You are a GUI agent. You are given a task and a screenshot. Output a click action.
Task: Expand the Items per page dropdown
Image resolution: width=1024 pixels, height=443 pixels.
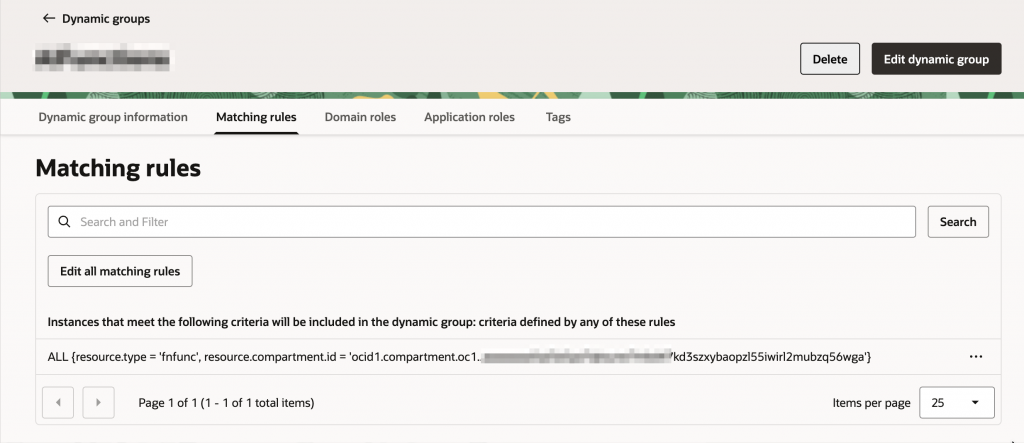click(x=956, y=403)
